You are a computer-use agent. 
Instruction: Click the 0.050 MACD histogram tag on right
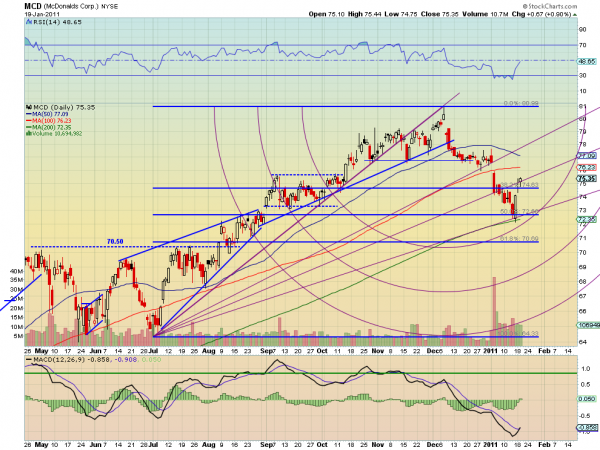pyautogui.click(x=586, y=399)
